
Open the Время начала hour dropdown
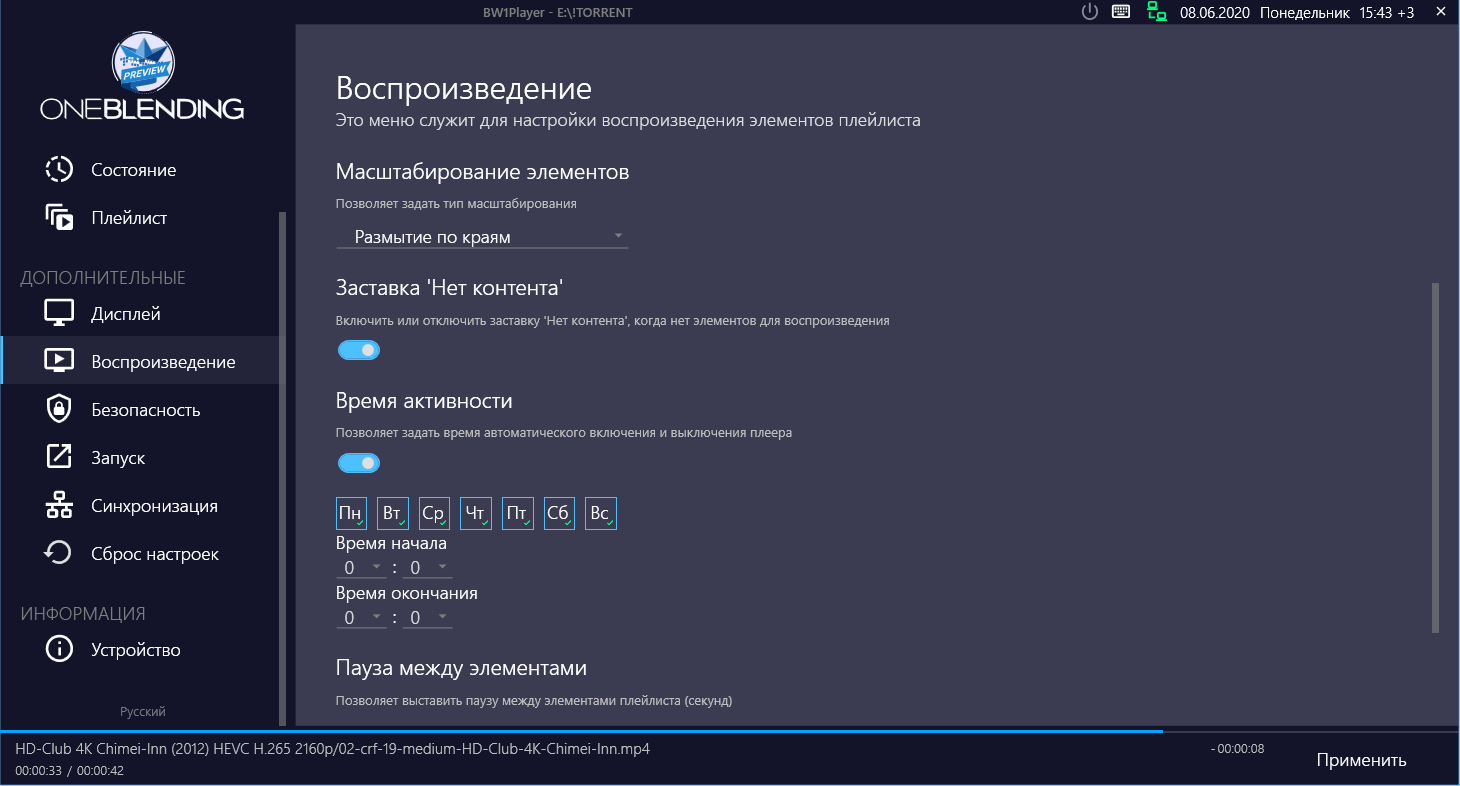click(x=361, y=568)
